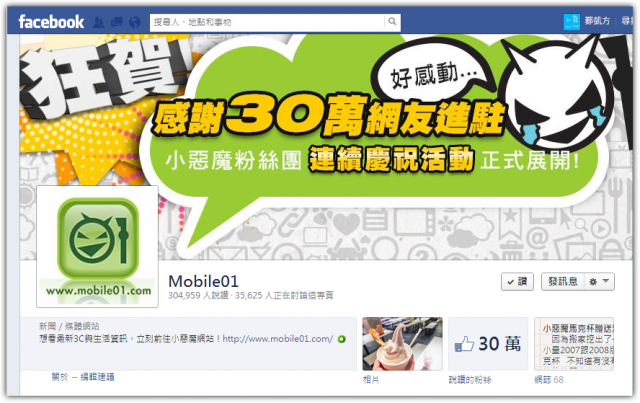
Task: Open the friend requests icon
Action: coord(98,22)
